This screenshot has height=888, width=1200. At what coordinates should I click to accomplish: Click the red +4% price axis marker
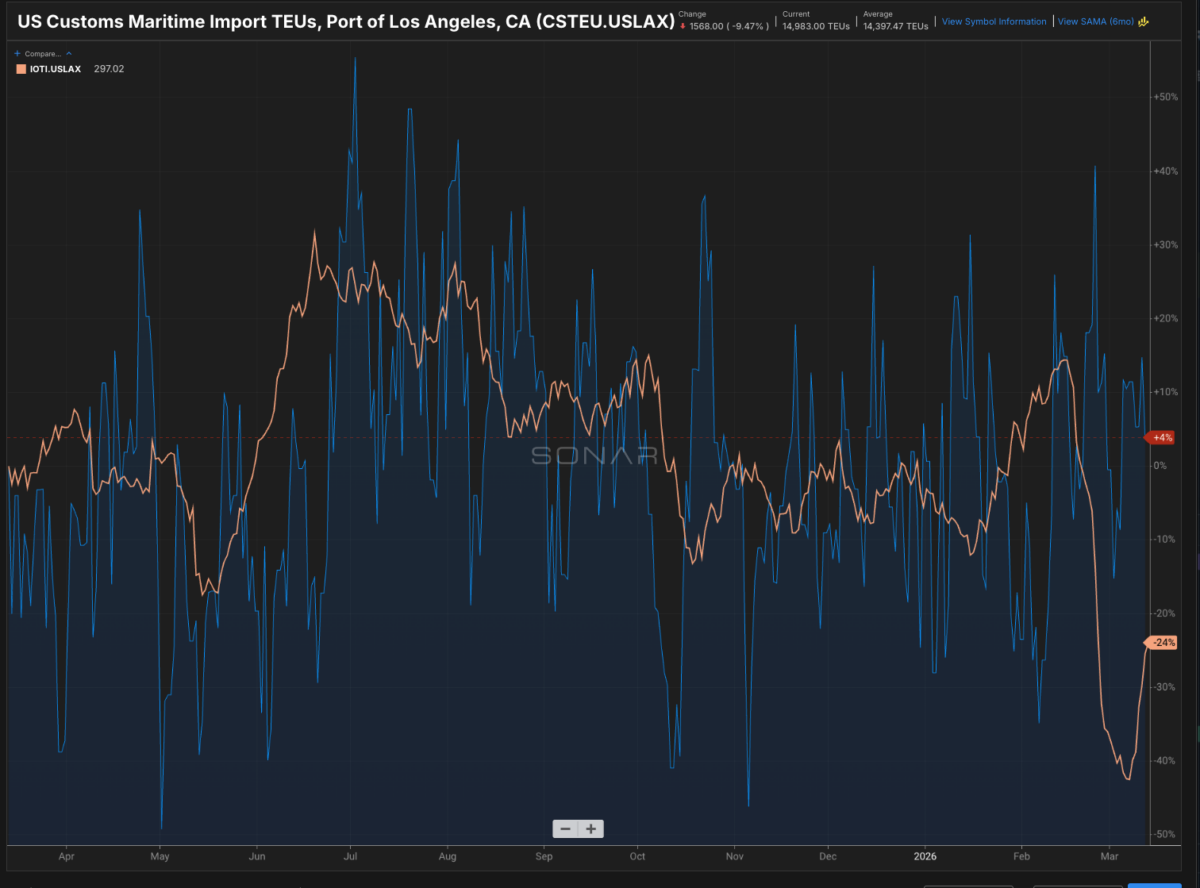(x=1162, y=438)
